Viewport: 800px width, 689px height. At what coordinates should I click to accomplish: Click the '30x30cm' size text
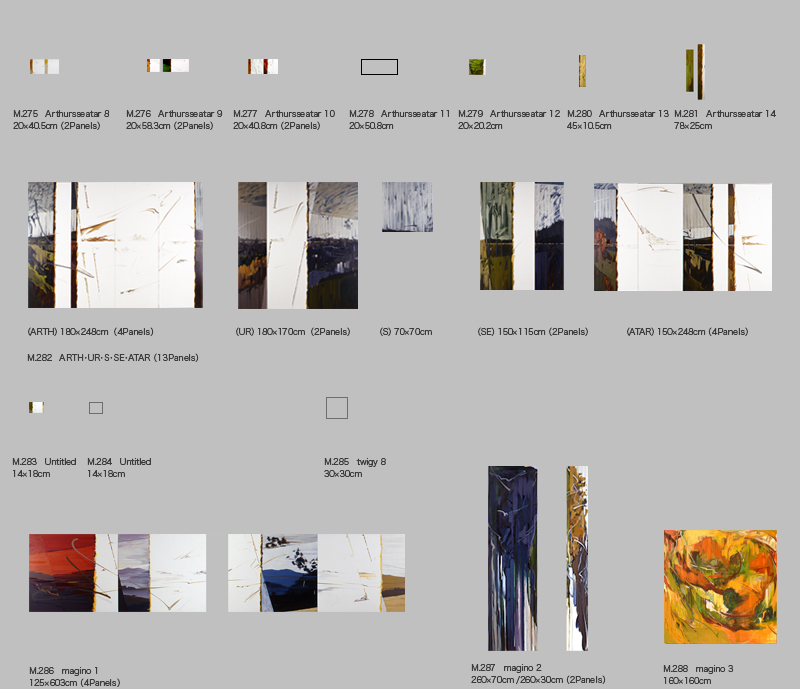tap(343, 474)
